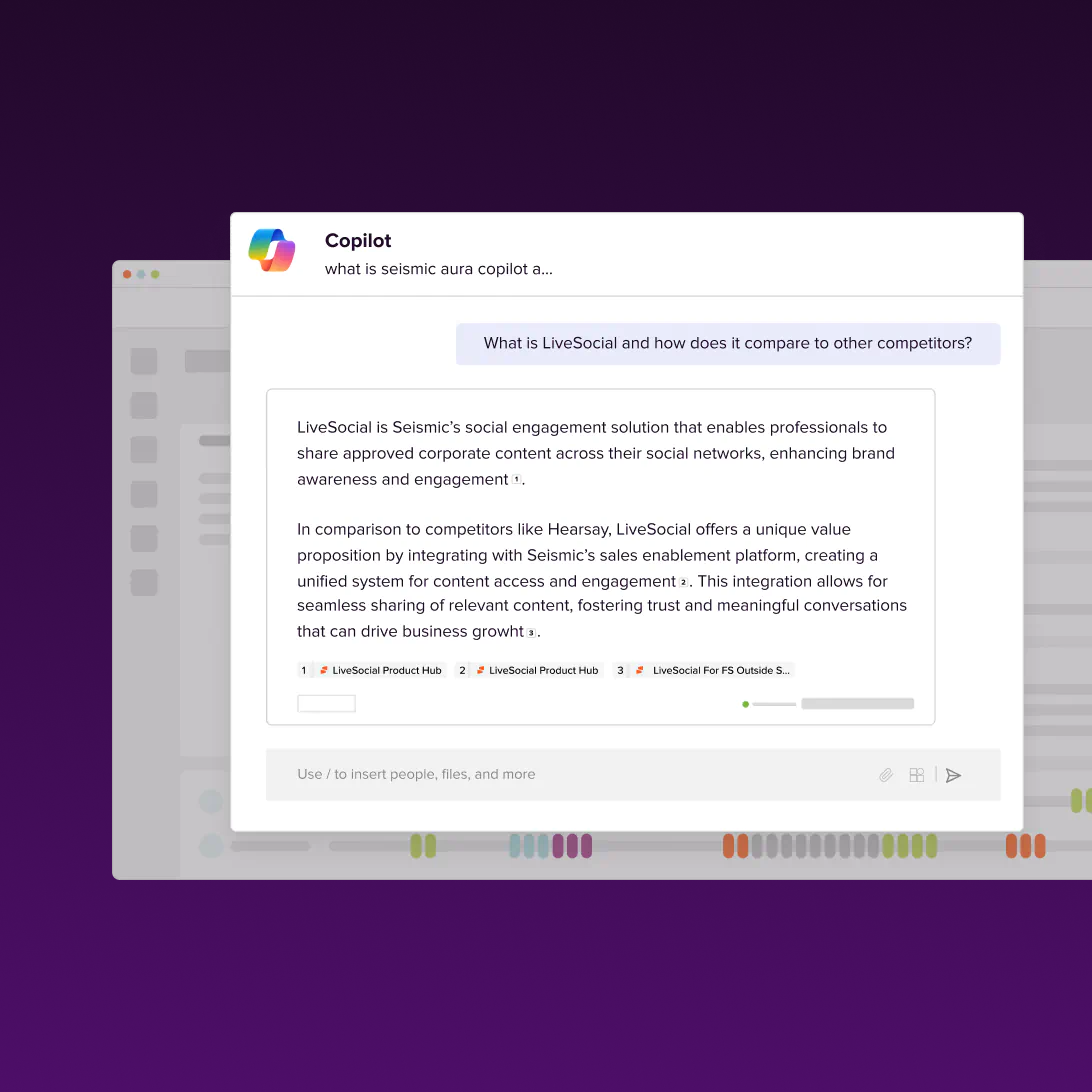
Task: Select the conversation title 'what is seismic aura copilot a...'
Action: (x=438, y=269)
